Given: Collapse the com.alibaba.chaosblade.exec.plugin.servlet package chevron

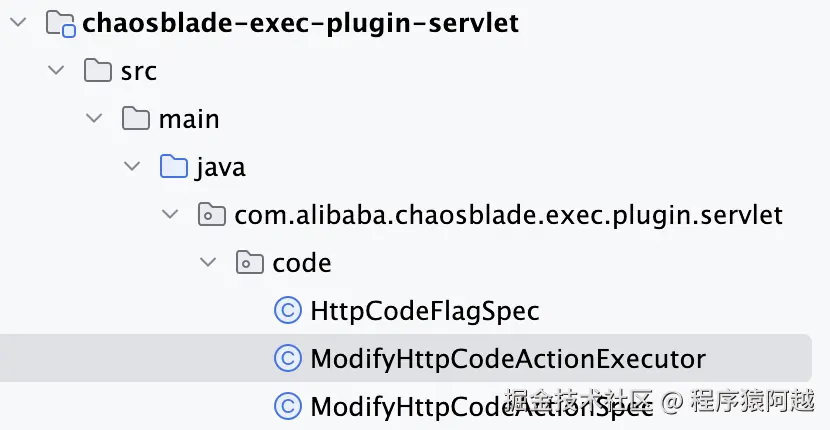Looking at the screenshot, I should pyautogui.click(x=170, y=215).
